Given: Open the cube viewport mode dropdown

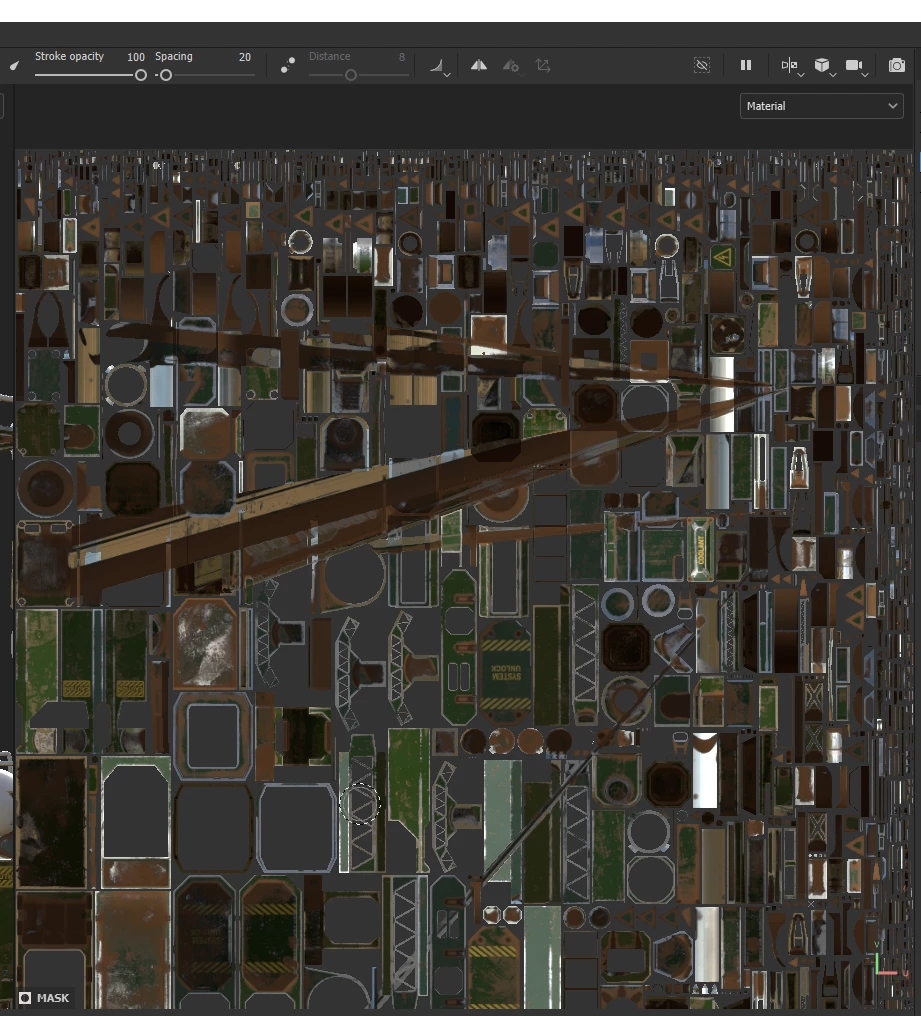Looking at the screenshot, I should pyautogui.click(x=824, y=65).
